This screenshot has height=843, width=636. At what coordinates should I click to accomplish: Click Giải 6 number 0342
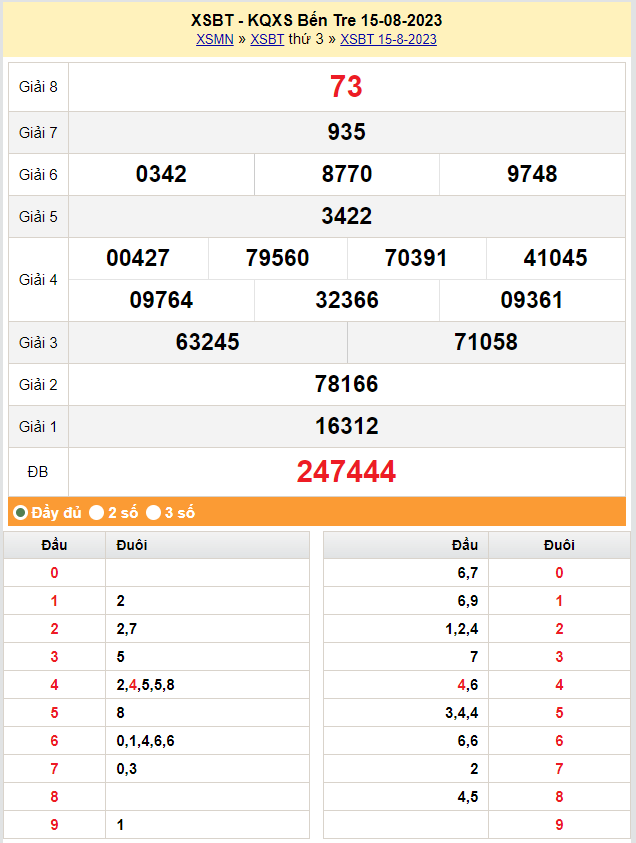pos(161,174)
